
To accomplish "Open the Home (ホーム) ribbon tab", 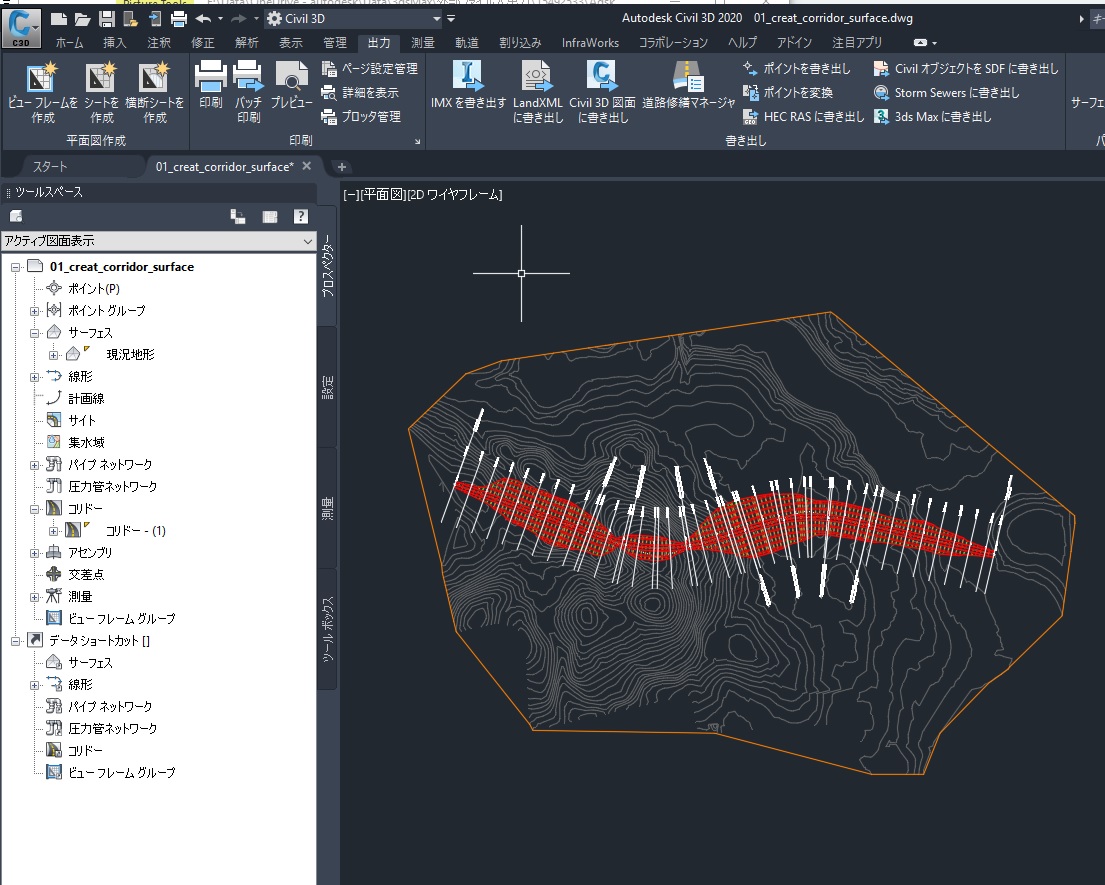I will tap(69, 43).
